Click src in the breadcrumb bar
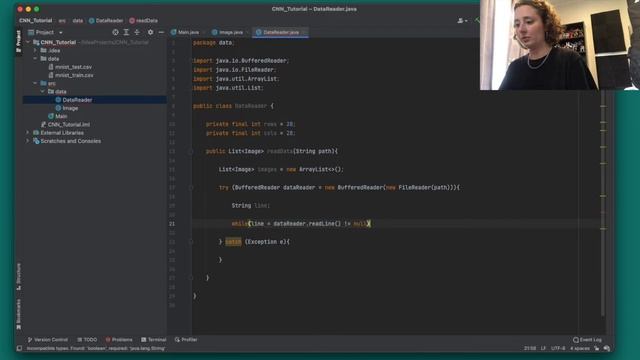Screen dimensions: 640x360 click(x=62, y=20)
